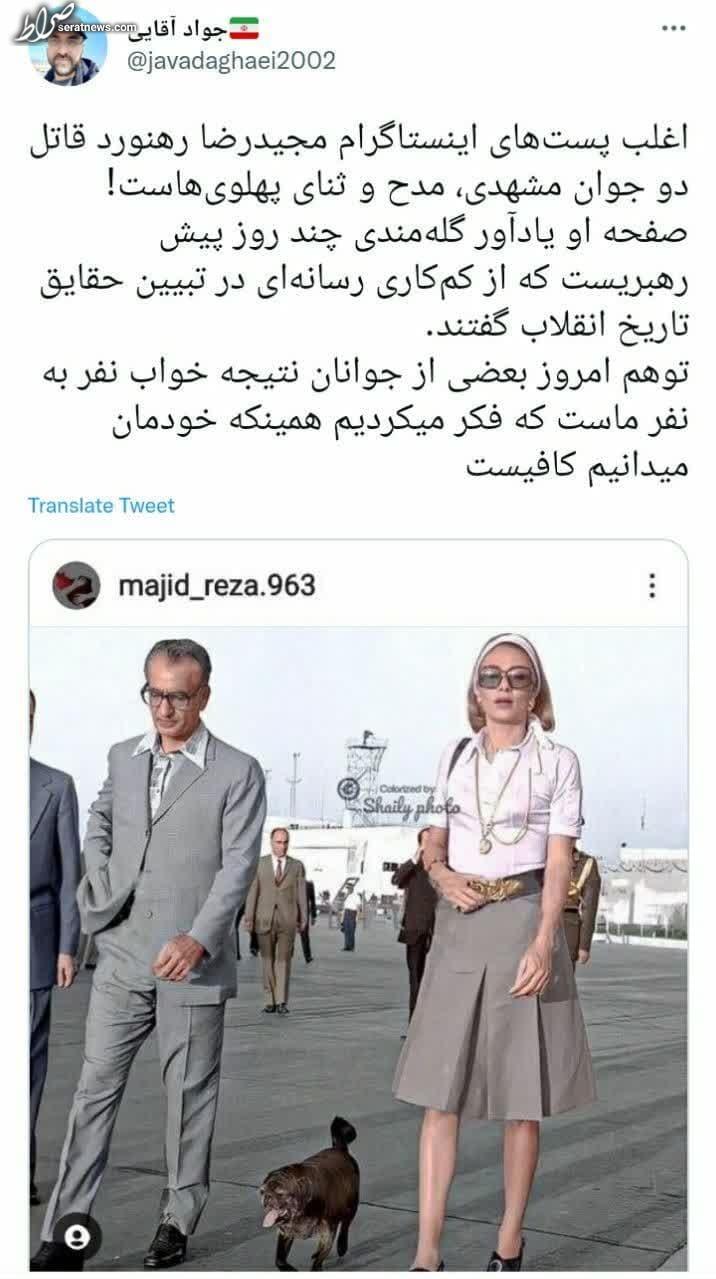Click the seratnews.com logo watermark
716x1279 pixels.
58,22
